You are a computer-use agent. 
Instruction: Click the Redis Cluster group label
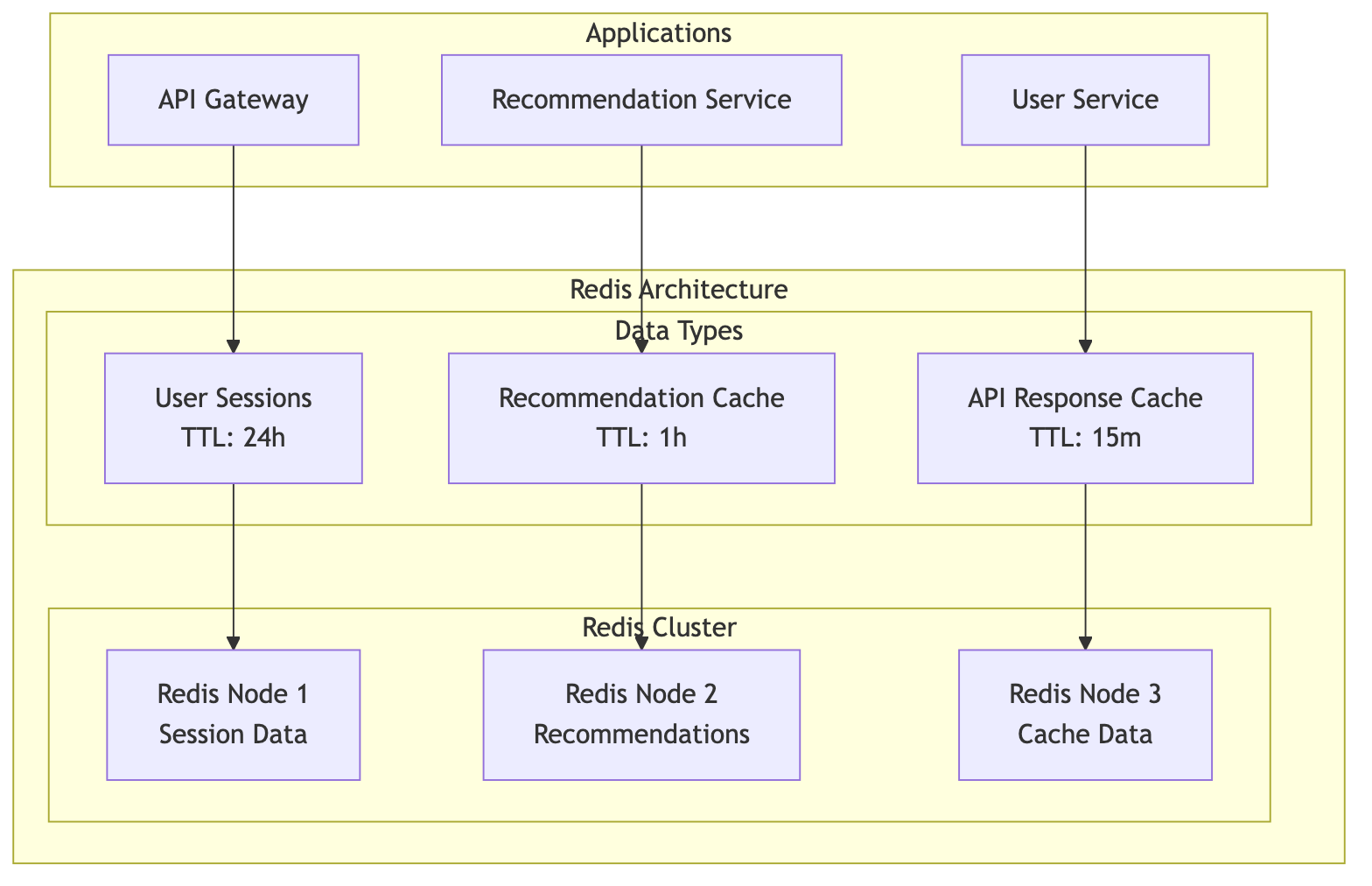coord(659,628)
